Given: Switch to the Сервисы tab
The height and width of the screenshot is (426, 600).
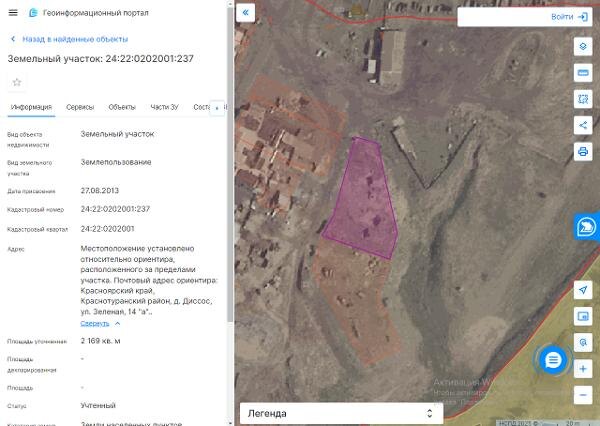Looking at the screenshot, I should [x=80, y=107].
